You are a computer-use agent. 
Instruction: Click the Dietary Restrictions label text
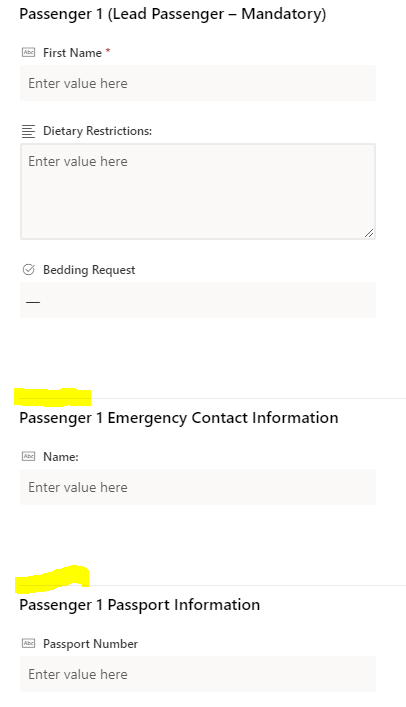(x=97, y=131)
